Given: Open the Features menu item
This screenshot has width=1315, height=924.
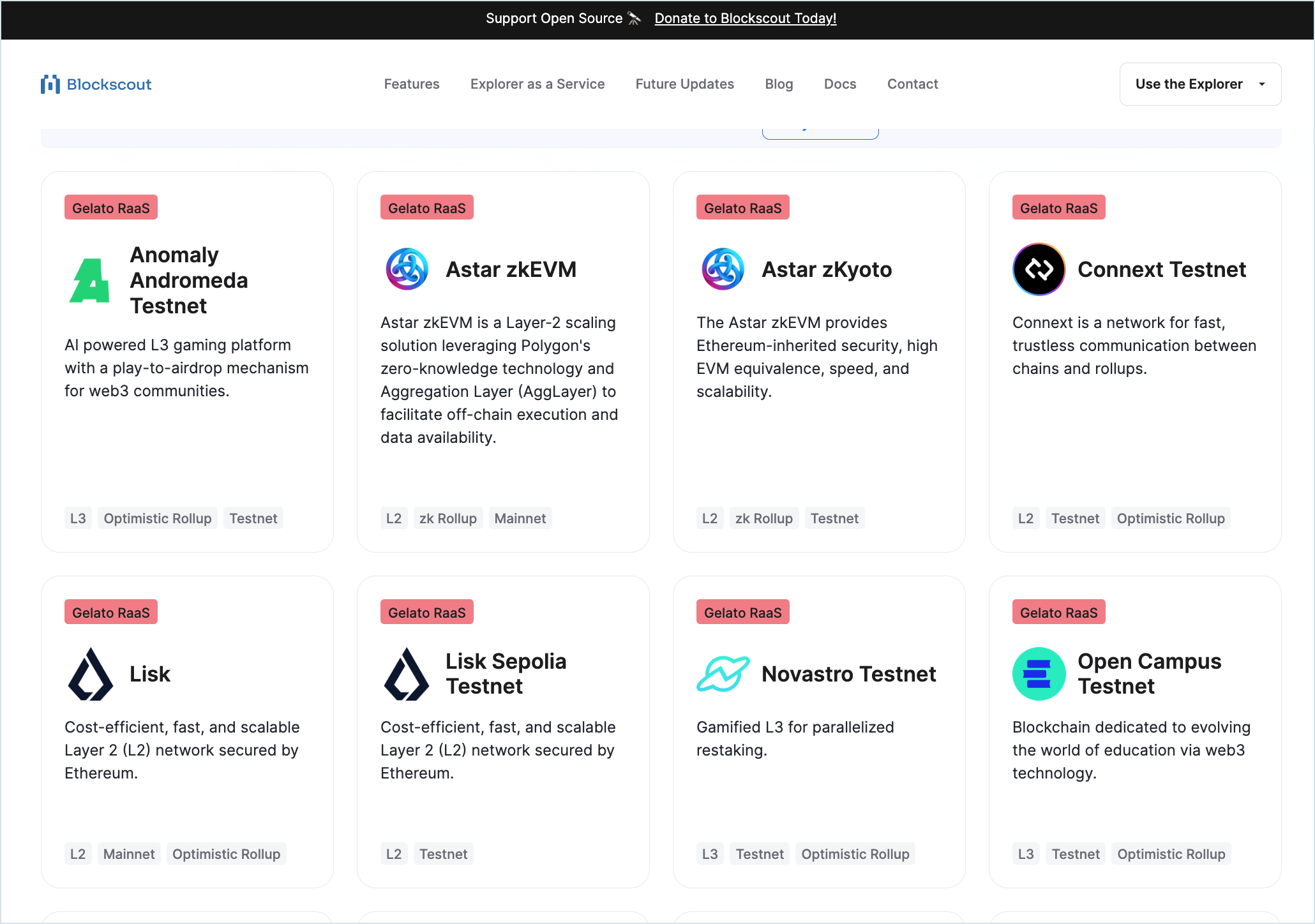Looking at the screenshot, I should point(412,84).
